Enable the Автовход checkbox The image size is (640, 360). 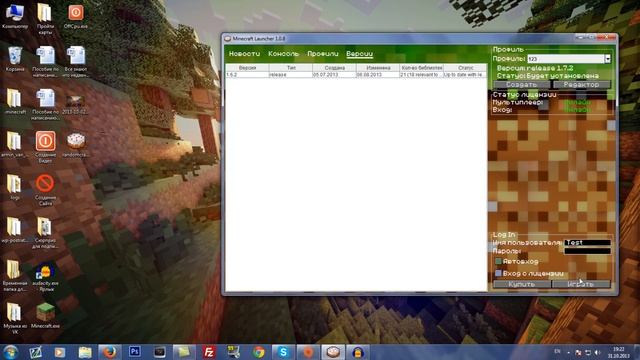click(498, 261)
